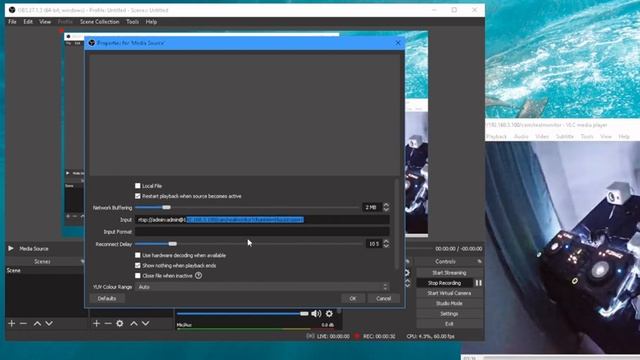The width and height of the screenshot is (640, 360).
Task: Enable Use hardware decoding when available
Action: pos(138,256)
